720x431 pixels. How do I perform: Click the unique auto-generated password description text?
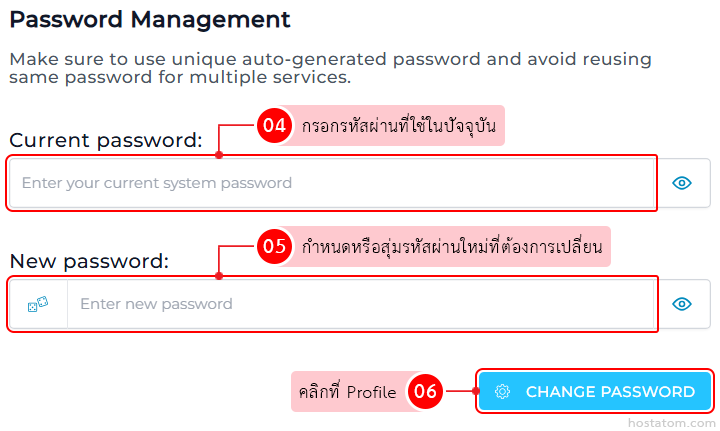click(x=330, y=68)
